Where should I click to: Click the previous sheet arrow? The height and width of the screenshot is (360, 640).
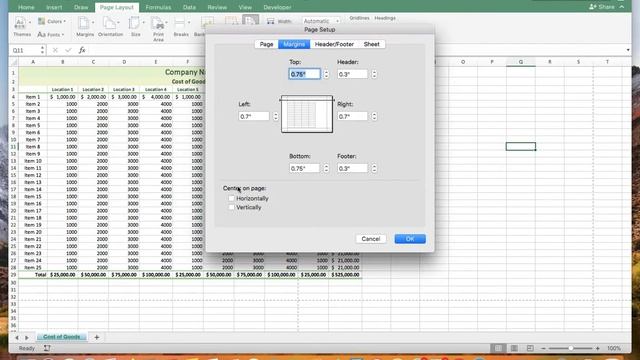click(17, 338)
